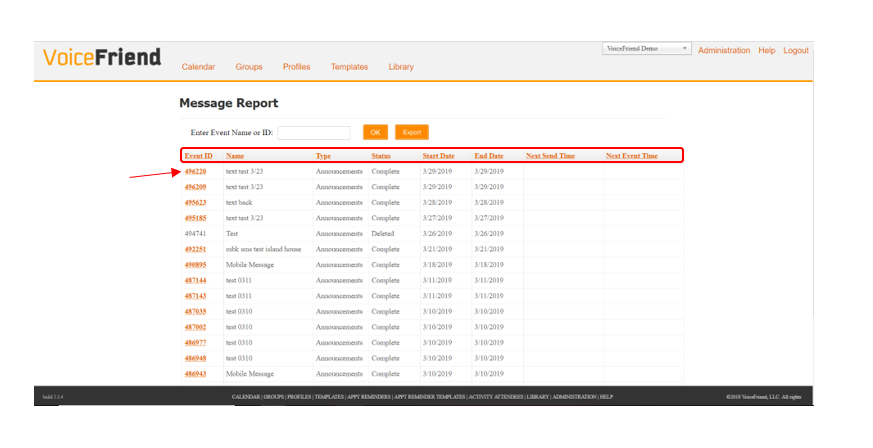Open APPT REMINDERS in the footer

369,397
